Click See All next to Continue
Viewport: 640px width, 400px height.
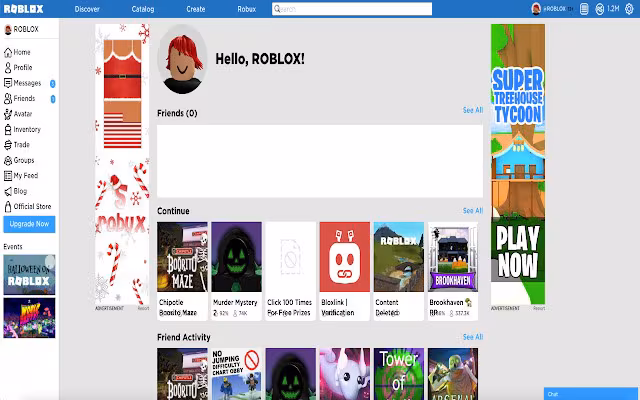point(473,211)
